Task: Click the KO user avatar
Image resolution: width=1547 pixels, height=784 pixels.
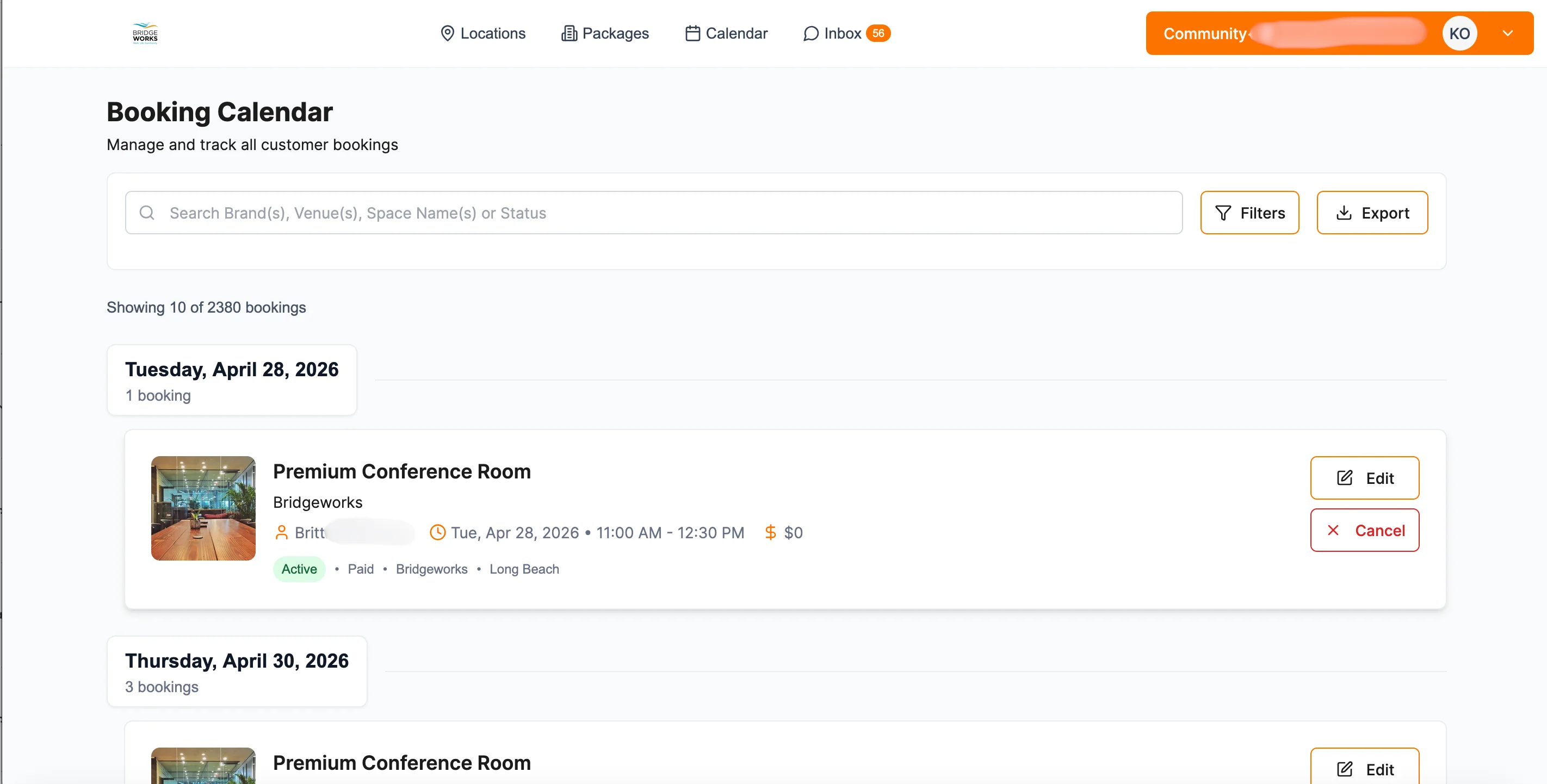Action: [1459, 34]
